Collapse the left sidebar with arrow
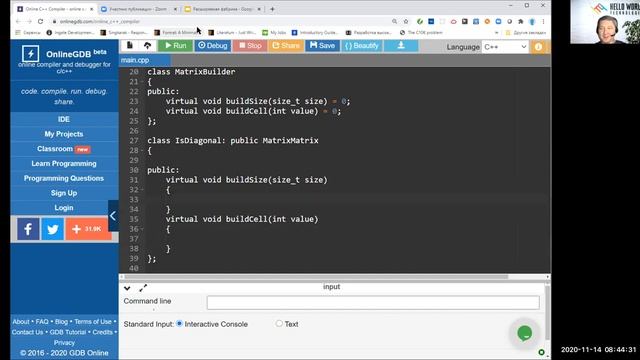The image size is (640, 360). point(113,216)
